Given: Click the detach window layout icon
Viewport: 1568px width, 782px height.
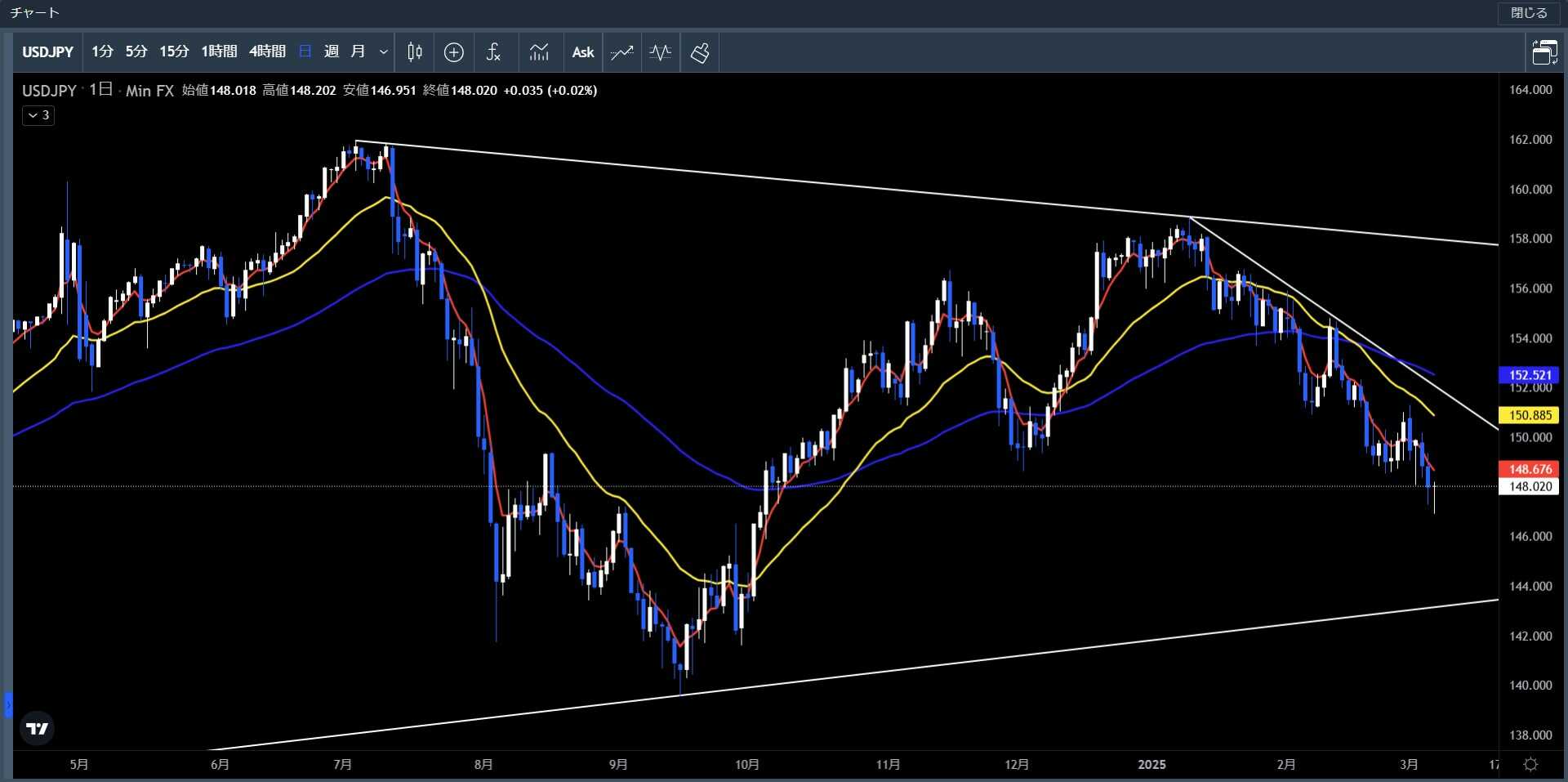Looking at the screenshot, I should [x=1544, y=52].
